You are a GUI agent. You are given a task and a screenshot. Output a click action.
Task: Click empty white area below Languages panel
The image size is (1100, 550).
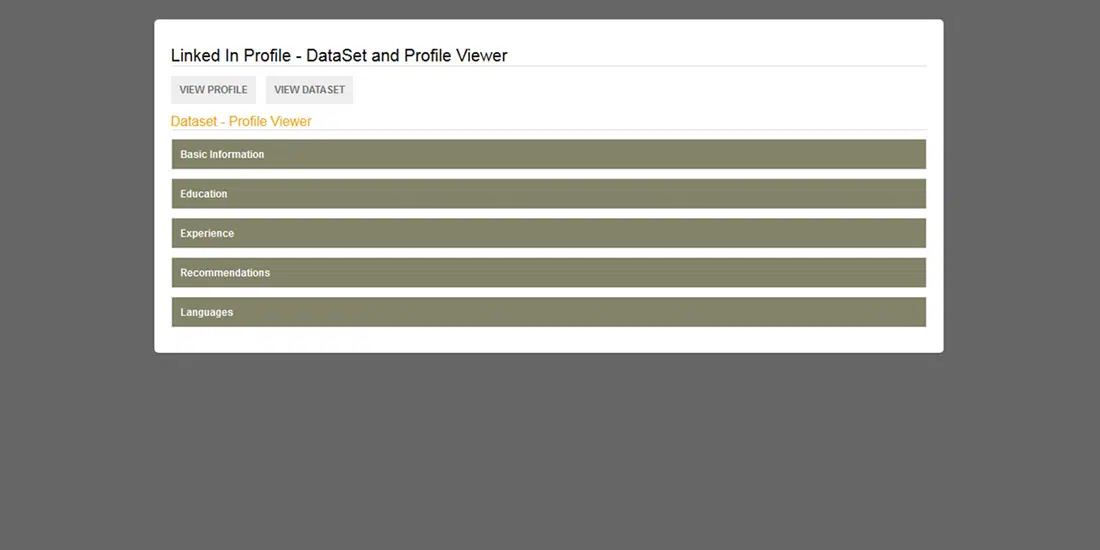point(548,340)
